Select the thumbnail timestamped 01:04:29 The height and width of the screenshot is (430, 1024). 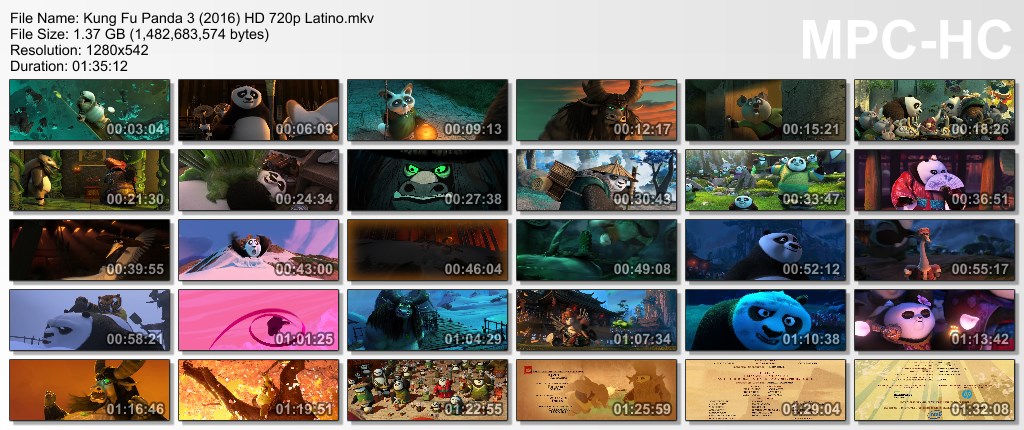tap(428, 320)
